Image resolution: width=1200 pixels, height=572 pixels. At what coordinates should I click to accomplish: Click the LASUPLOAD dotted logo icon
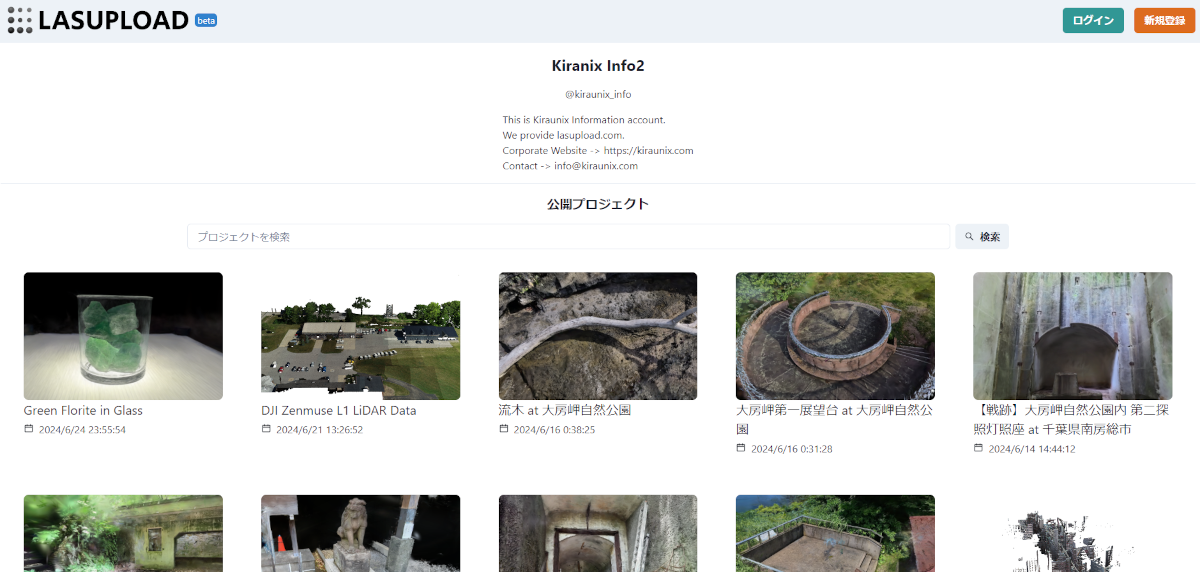pyautogui.click(x=20, y=20)
